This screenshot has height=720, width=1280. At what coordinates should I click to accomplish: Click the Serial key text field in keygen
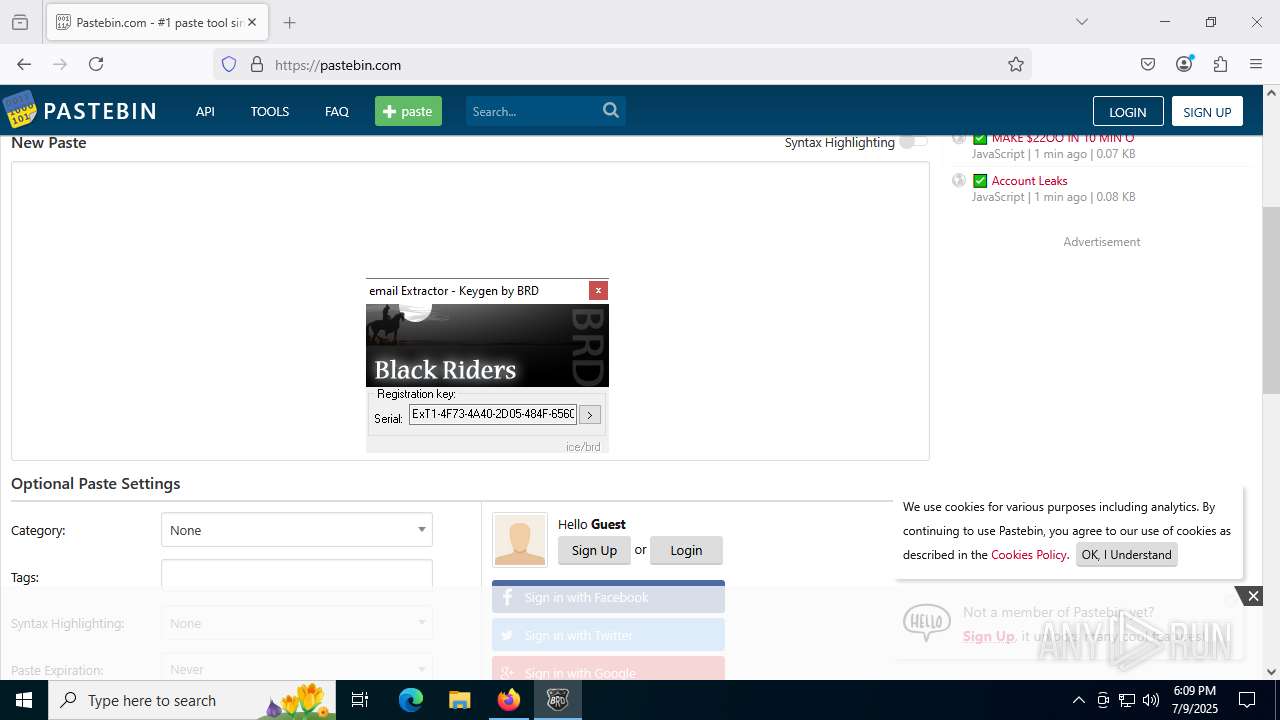coord(493,414)
